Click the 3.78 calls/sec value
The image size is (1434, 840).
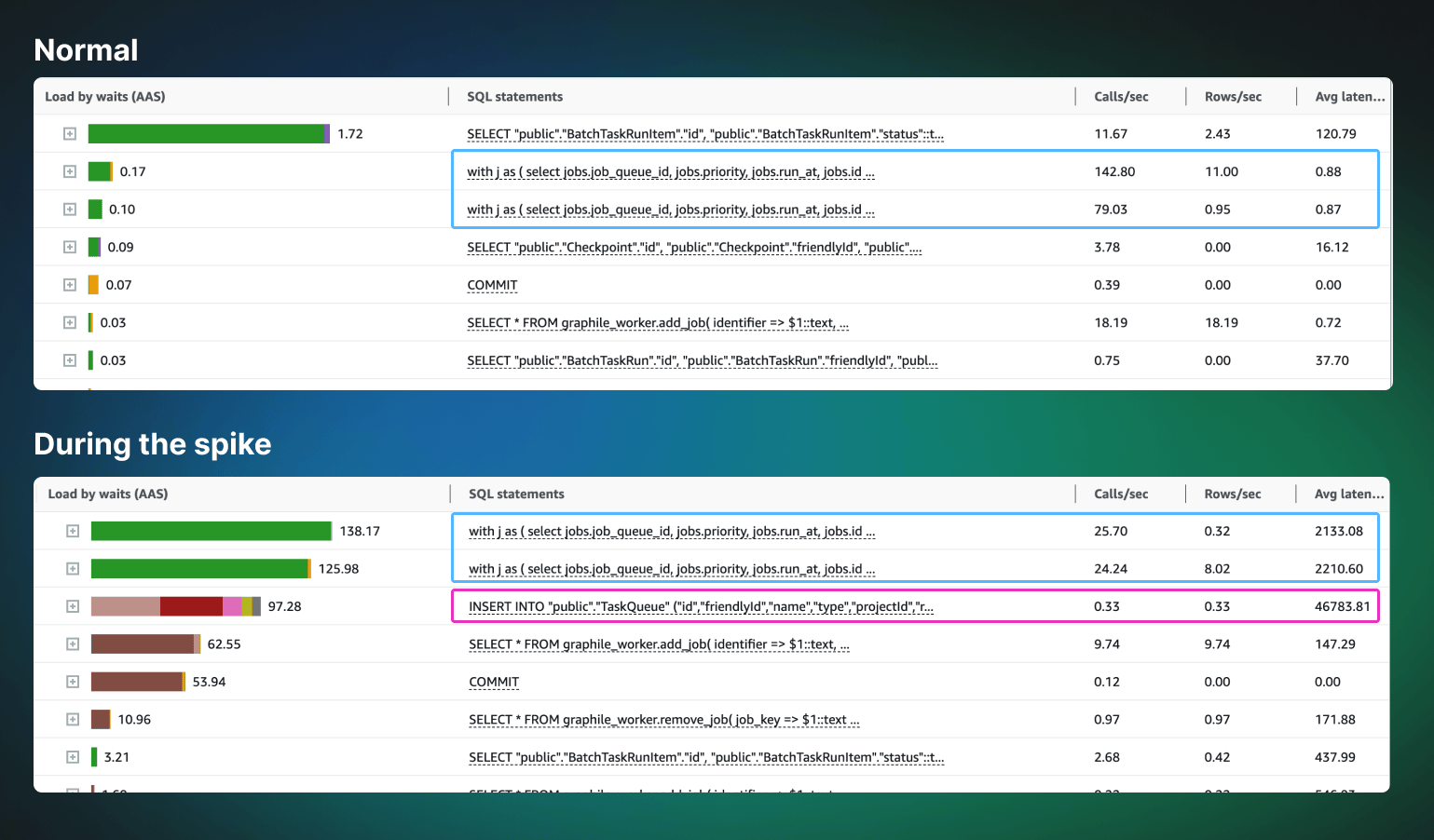(x=1107, y=248)
